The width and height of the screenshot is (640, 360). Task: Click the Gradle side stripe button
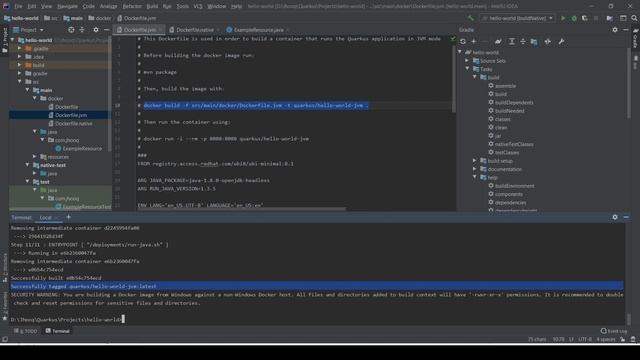636,39
